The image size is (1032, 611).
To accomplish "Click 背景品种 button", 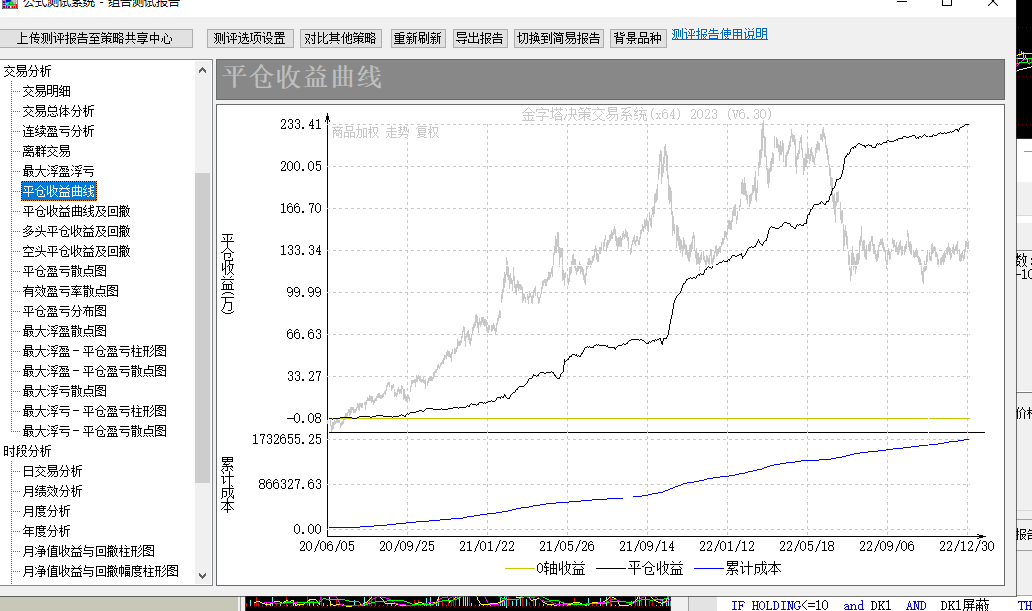I will (637, 38).
